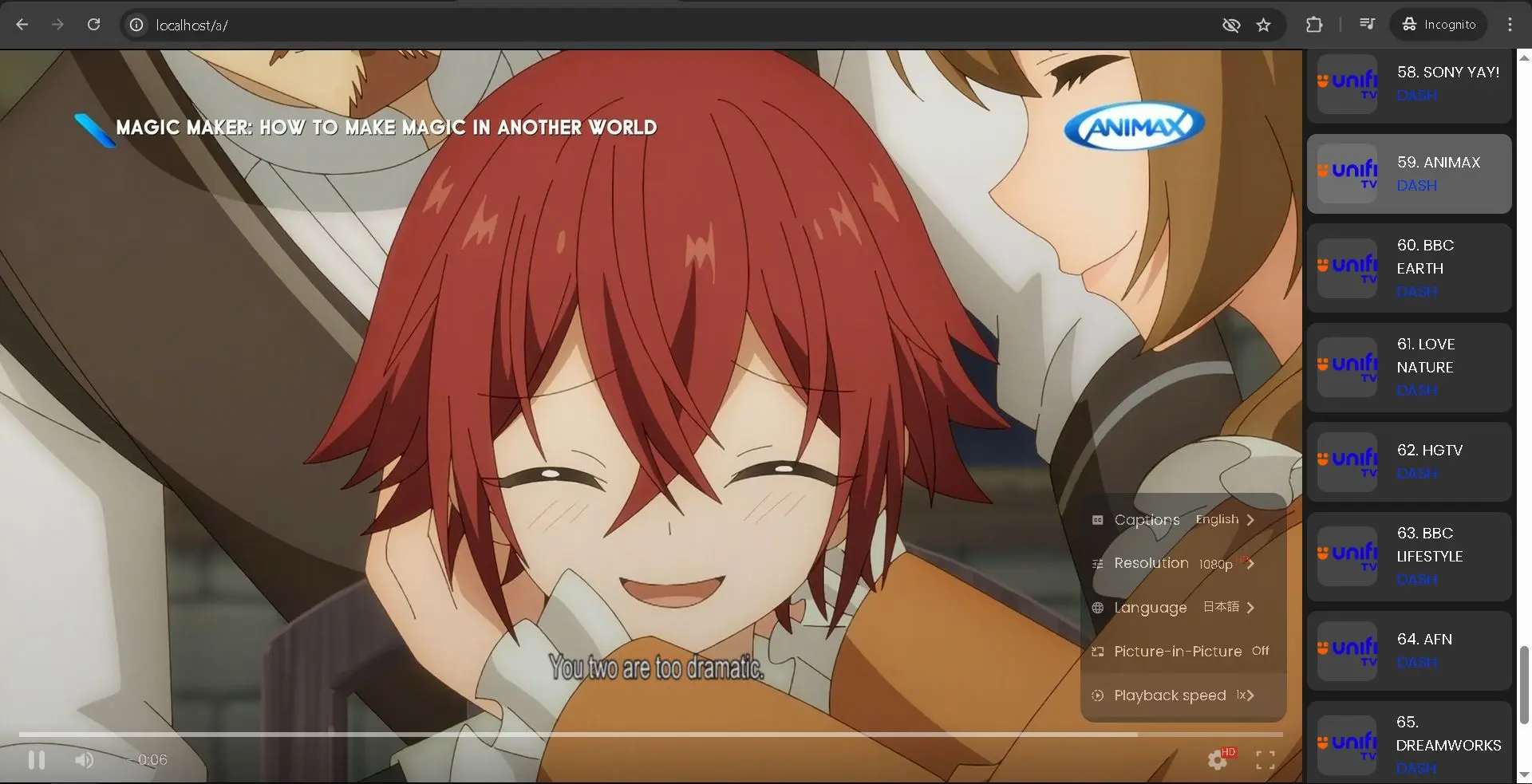This screenshot has height=784, width=1532.
Task: View site information icon
Action: click(x=137, y=26)
